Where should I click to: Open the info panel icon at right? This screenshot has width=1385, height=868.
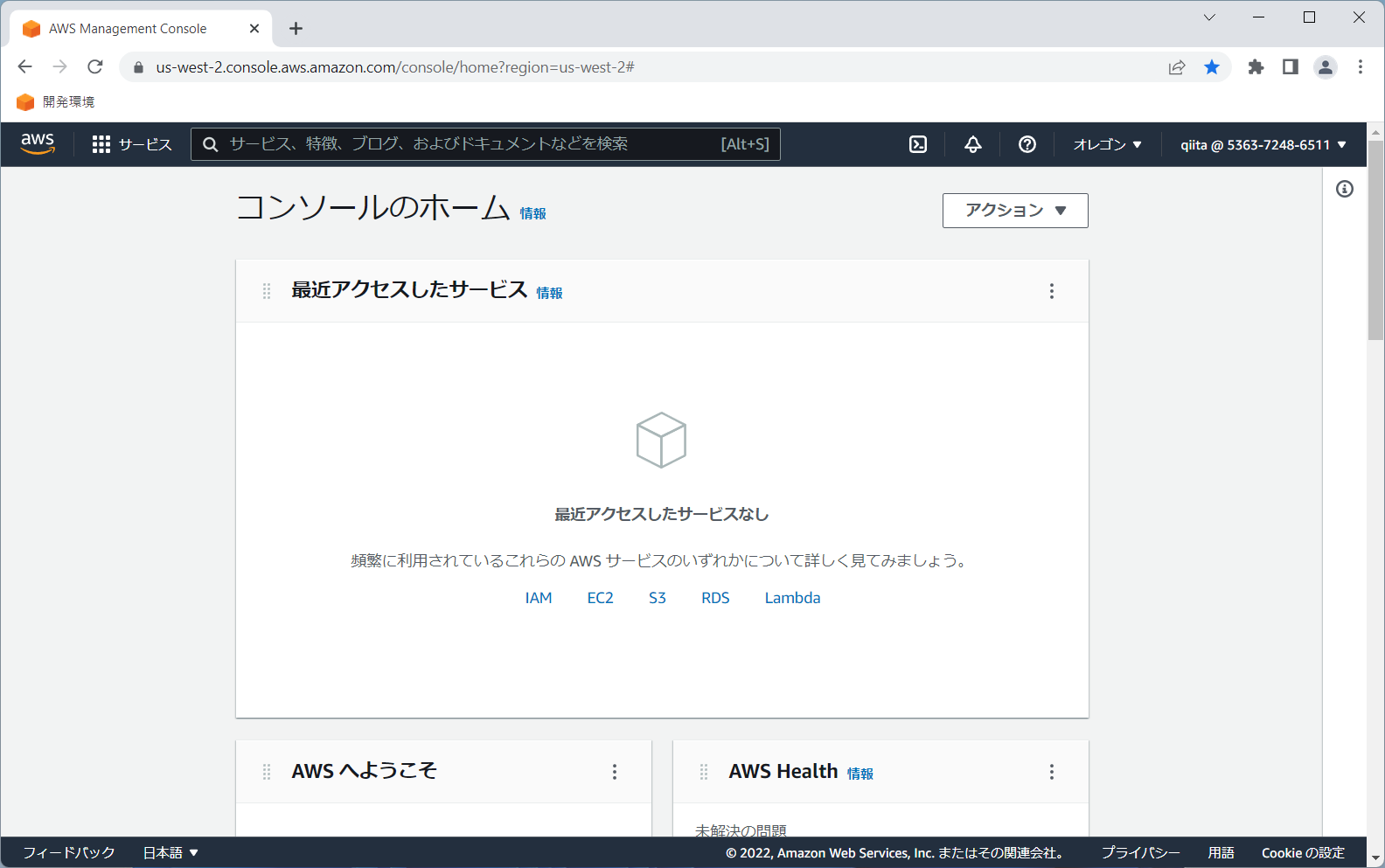point(1345,189)
